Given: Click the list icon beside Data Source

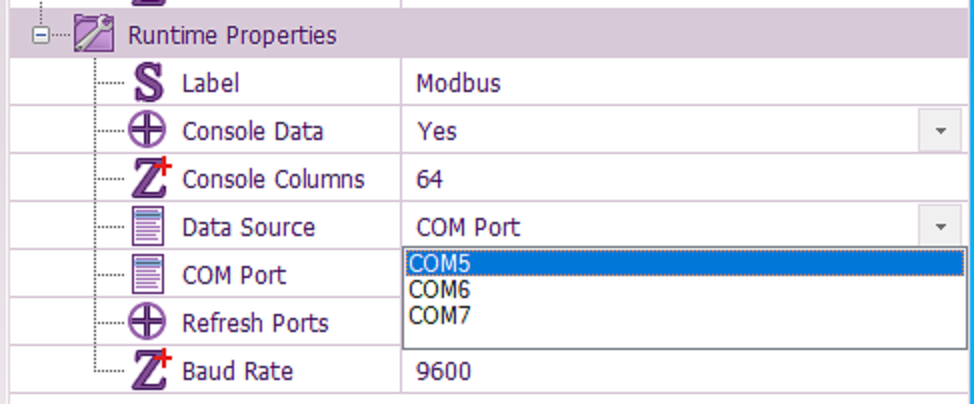Looking at the screenshot, I should [148, 227].
